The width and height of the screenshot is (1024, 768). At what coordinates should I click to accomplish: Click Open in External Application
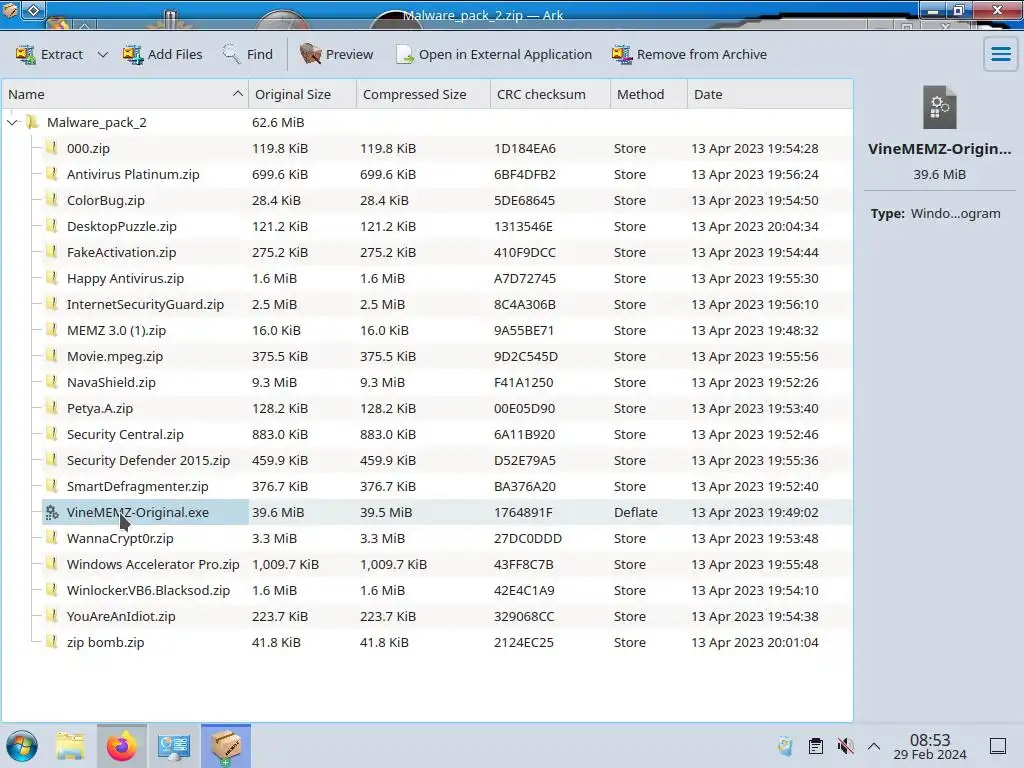pos(494,54)
